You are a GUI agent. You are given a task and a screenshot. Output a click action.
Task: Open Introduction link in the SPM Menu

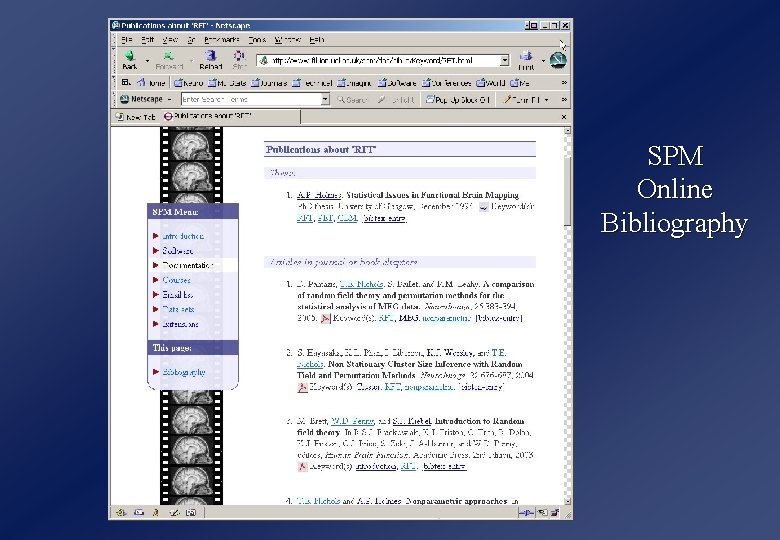tap(183, 236)
